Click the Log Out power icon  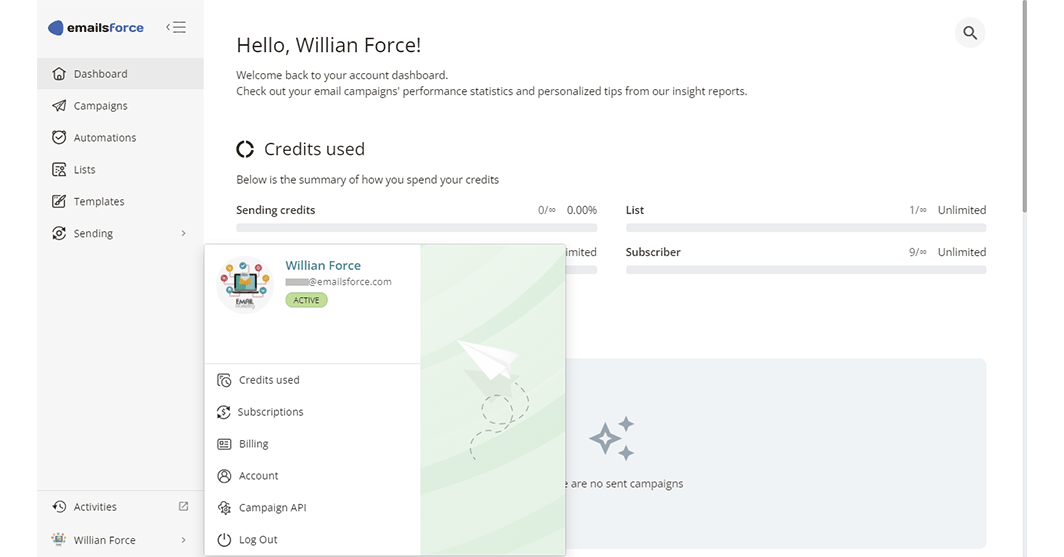click(224, 540)
